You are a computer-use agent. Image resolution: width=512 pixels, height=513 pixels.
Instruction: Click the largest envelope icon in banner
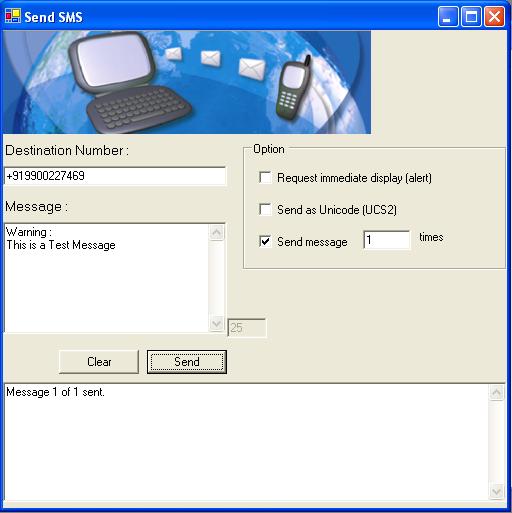[252, 68]
